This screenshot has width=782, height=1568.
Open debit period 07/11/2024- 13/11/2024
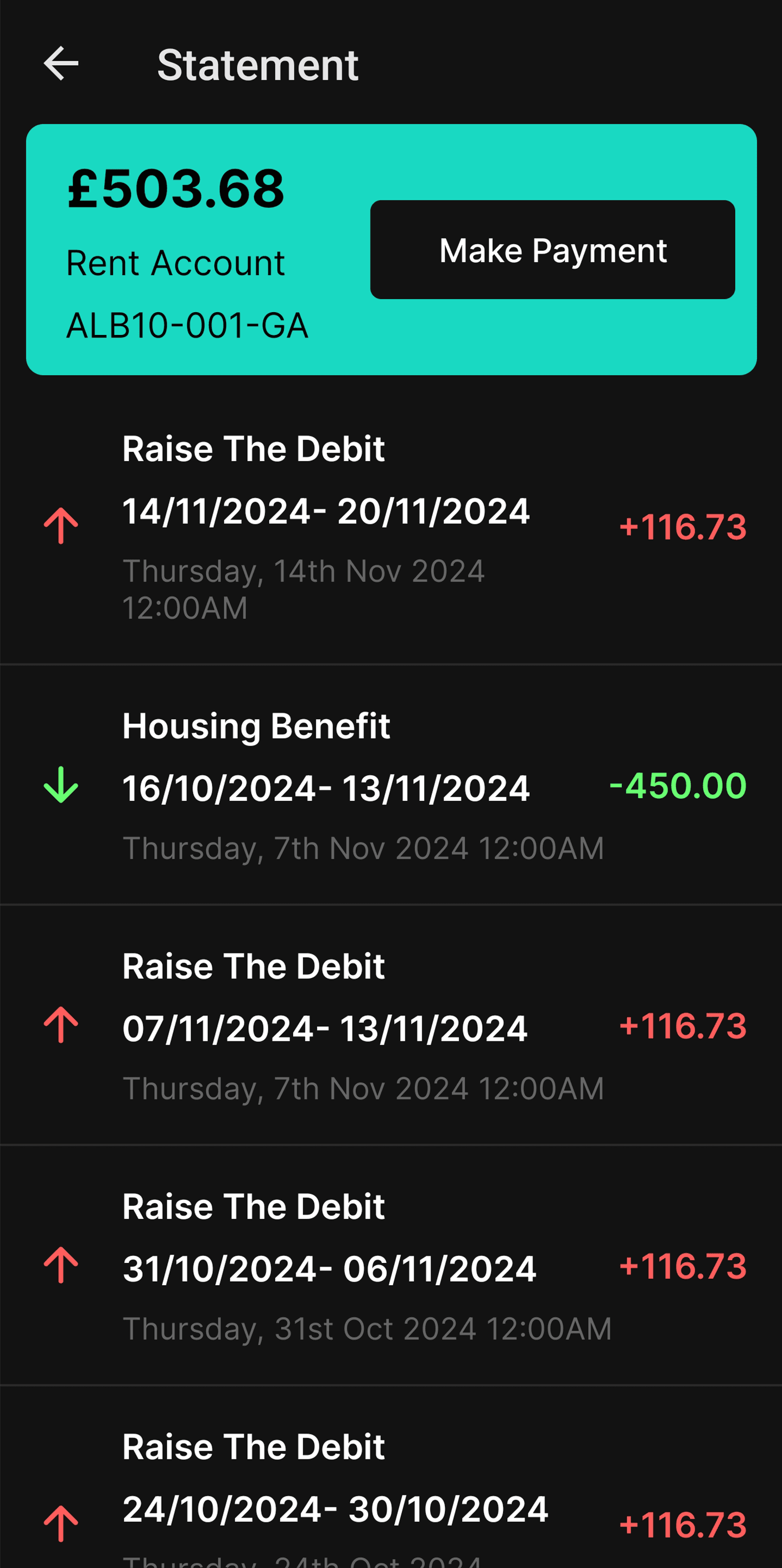pyautogui.click(x=325, y=1029)
